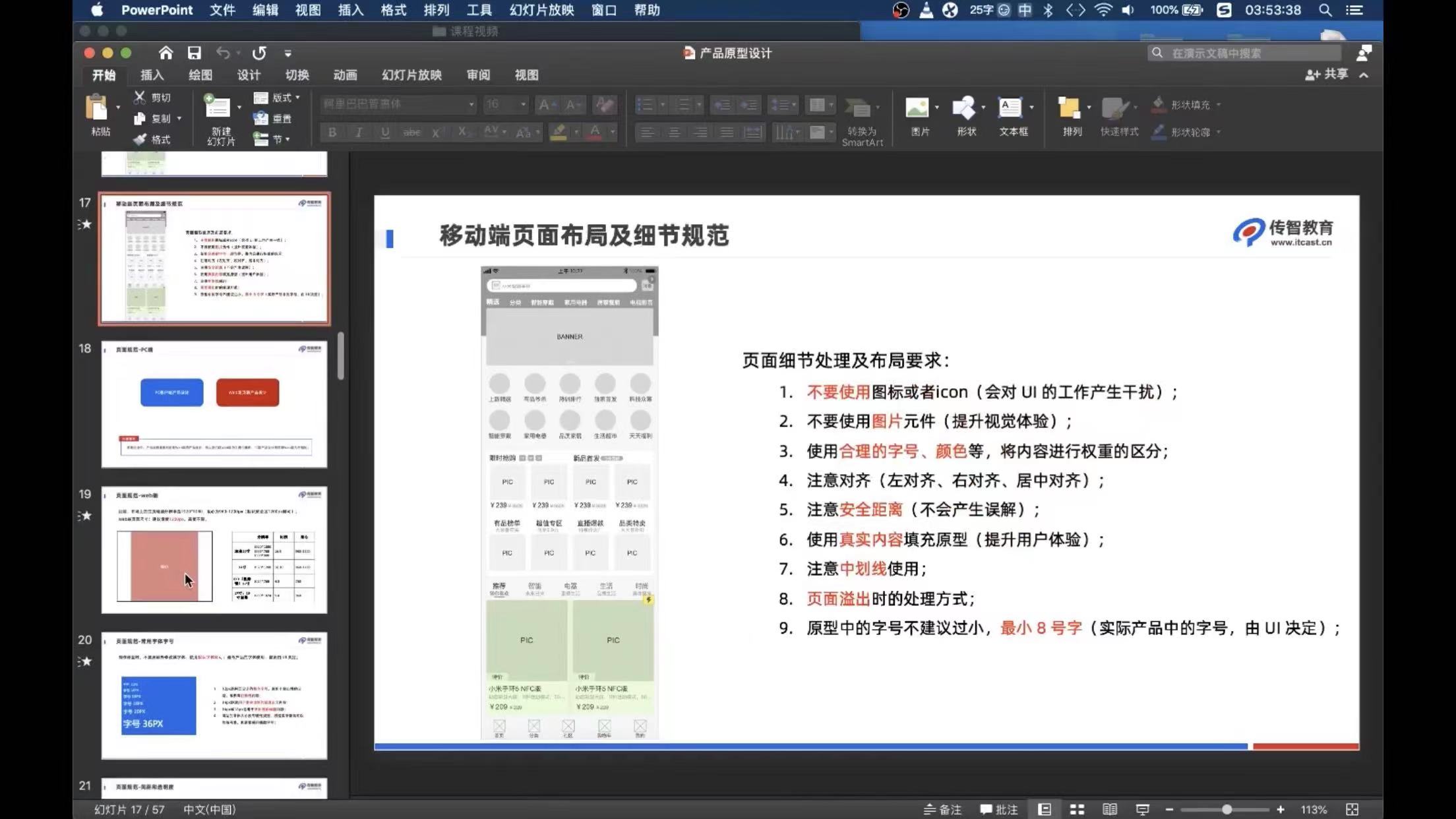Click the Format Painter (格式) brush
Screen dimensions: 1456x819
click(140, 139)
